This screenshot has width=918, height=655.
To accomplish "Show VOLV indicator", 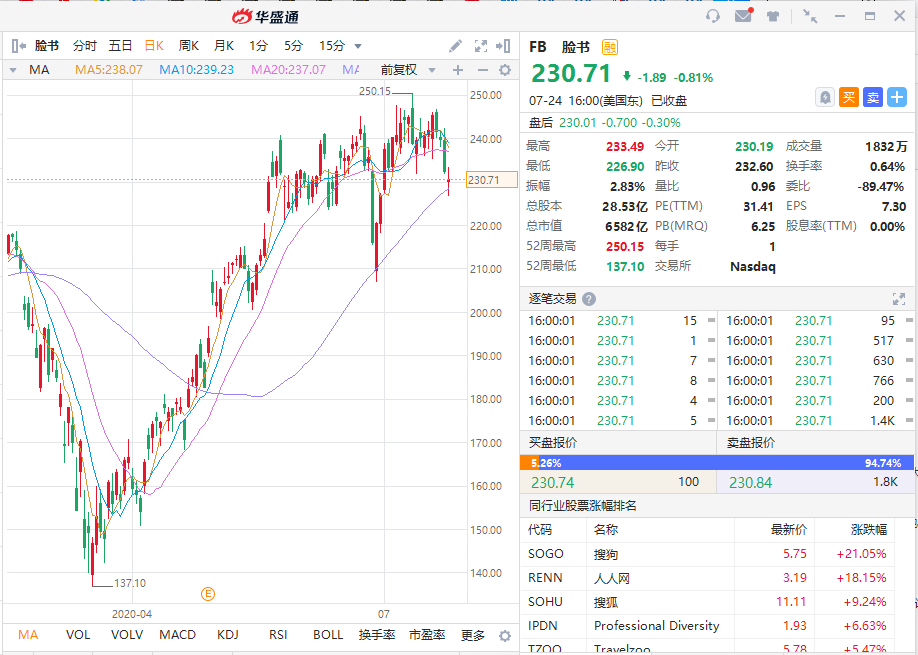I will 126,635.
